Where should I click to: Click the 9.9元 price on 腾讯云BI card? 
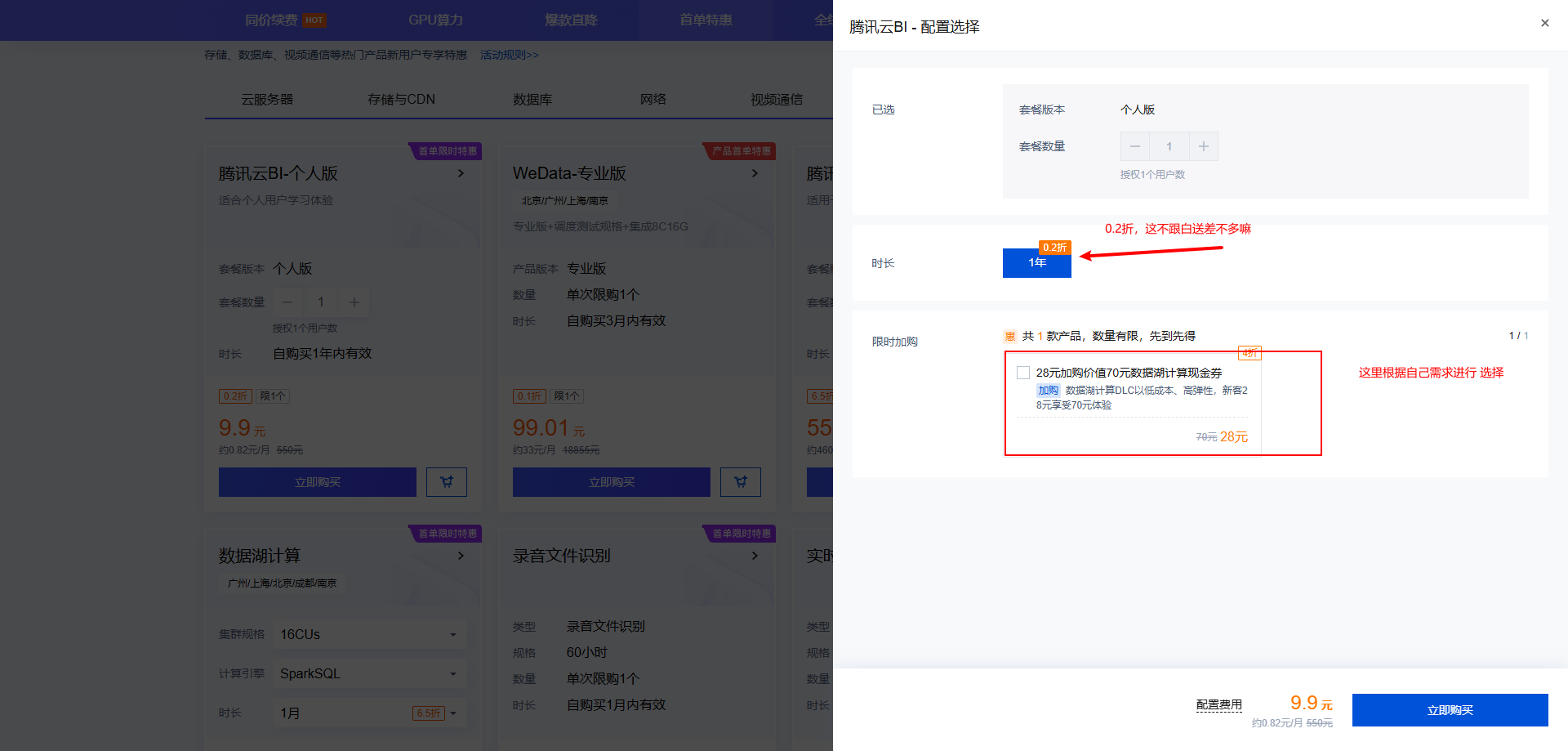[243, 427]
